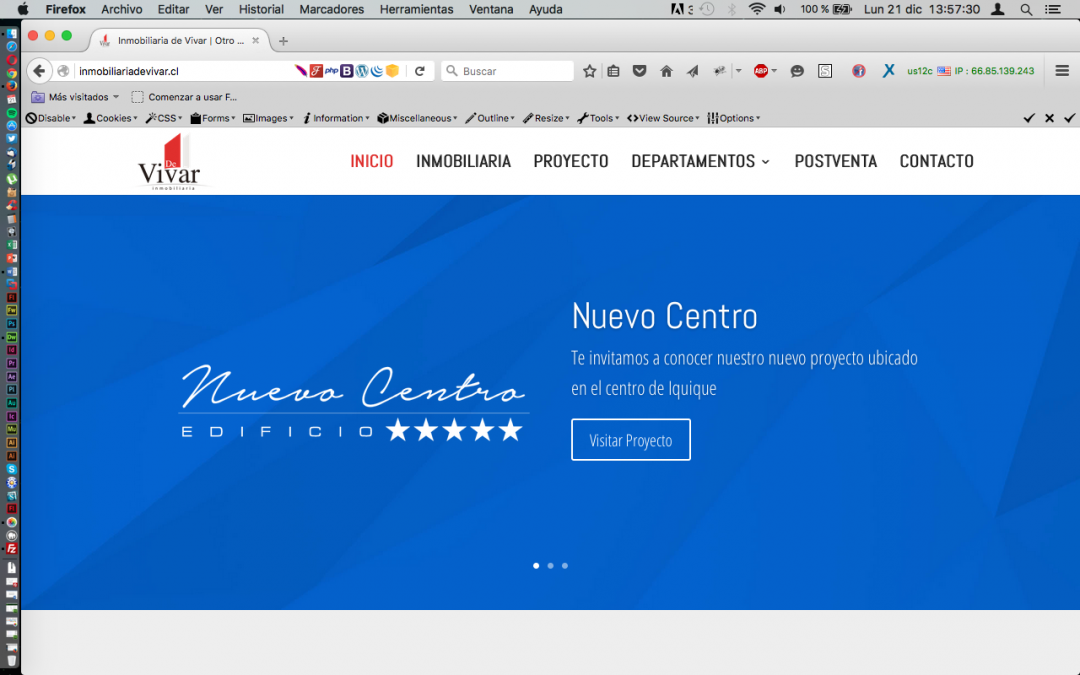1080x675 pixels.
Task: Switch to the third slide dot
Action: 565,566
